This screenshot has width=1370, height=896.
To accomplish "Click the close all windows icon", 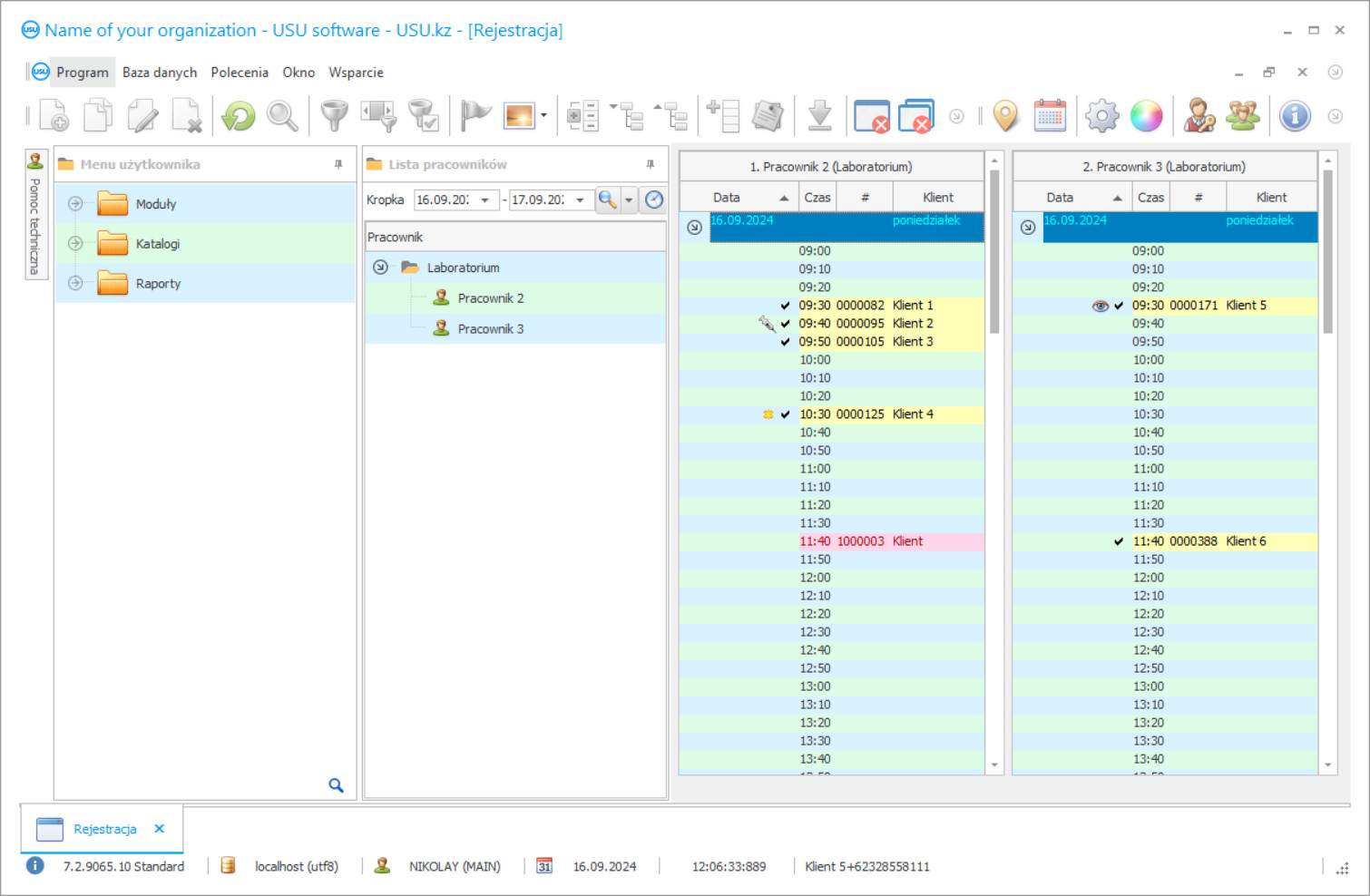I will pos(916,116).
